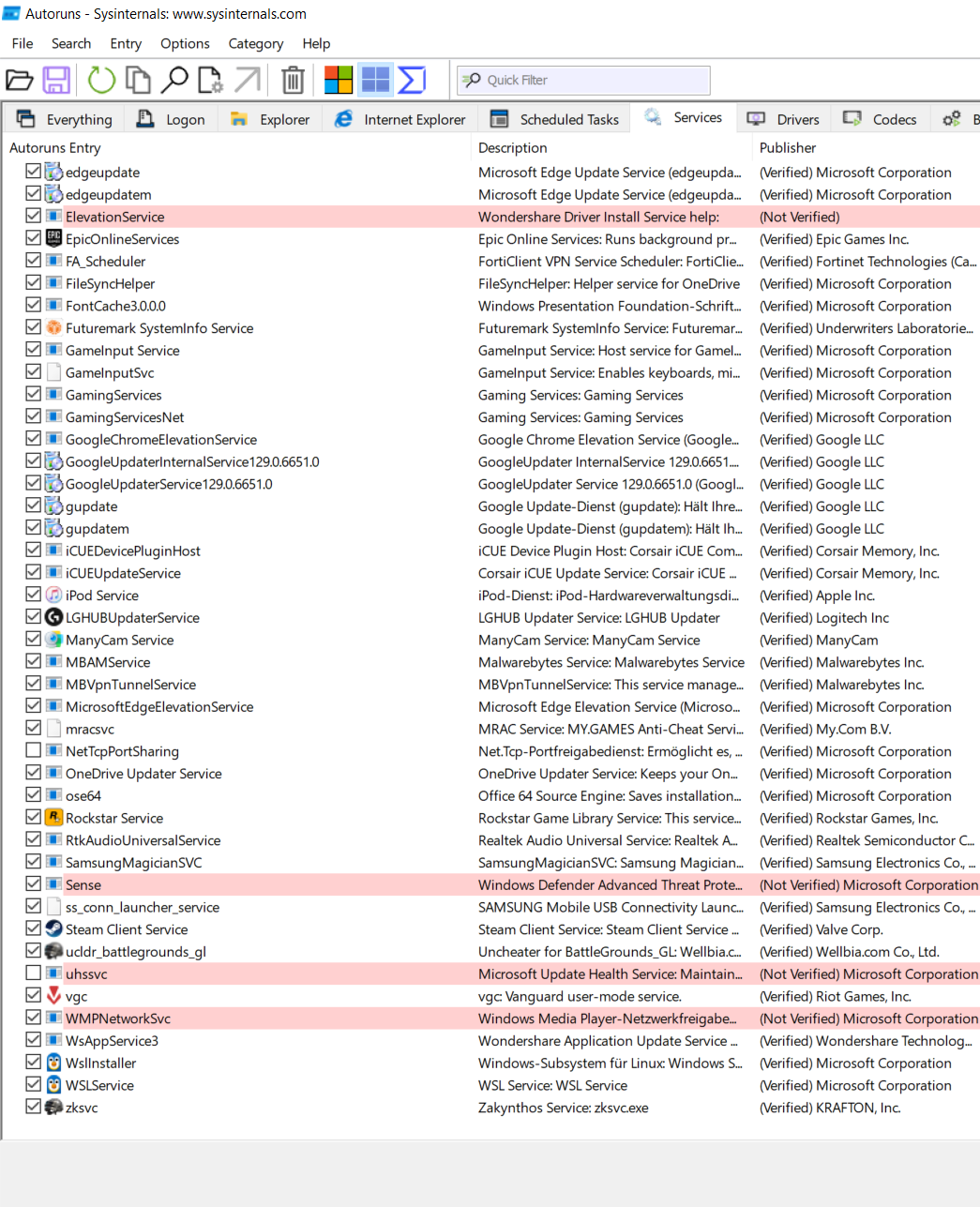Toggle the colorful Windows logo filter icon
The image size is (980, 1207).
(339, 81)
